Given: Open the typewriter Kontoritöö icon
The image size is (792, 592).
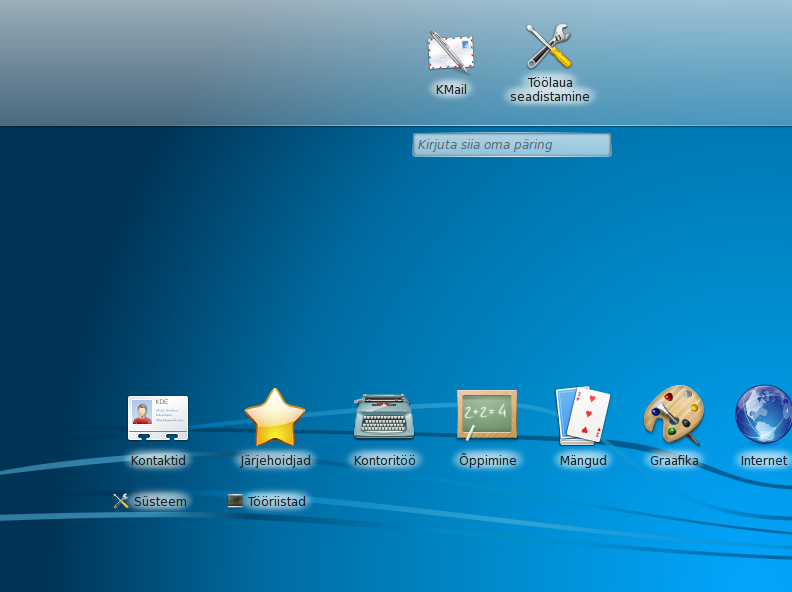Looking at the screenshot, I should [x=384, y=416].
